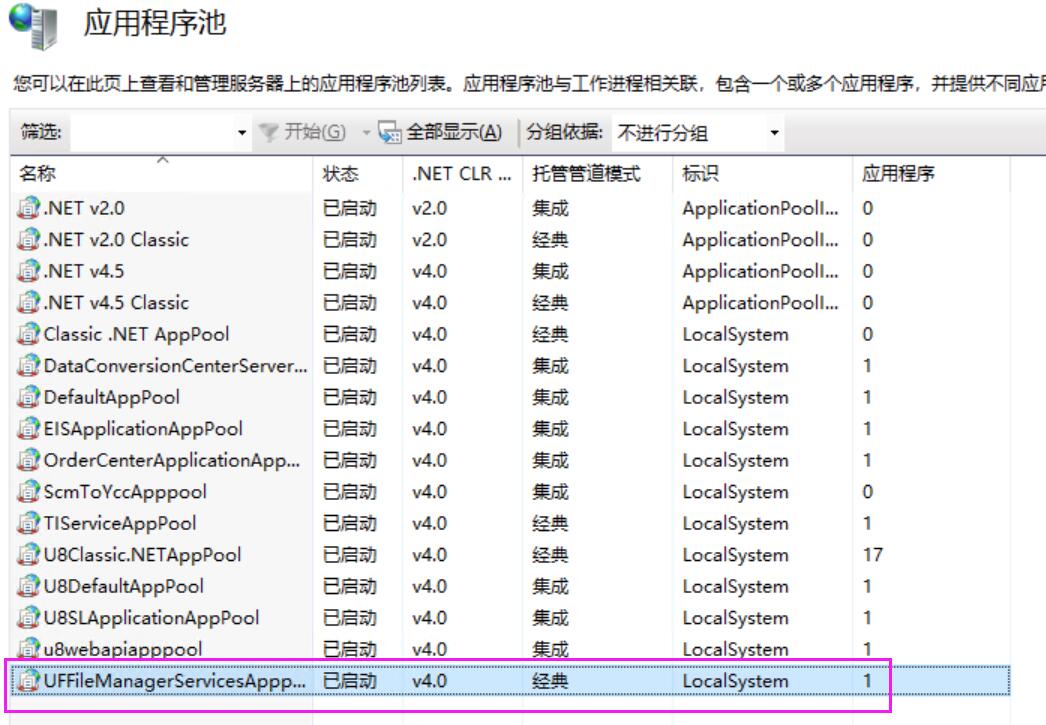
Task: Click the .NET v2.0 app pool icon
Action: 28,209
